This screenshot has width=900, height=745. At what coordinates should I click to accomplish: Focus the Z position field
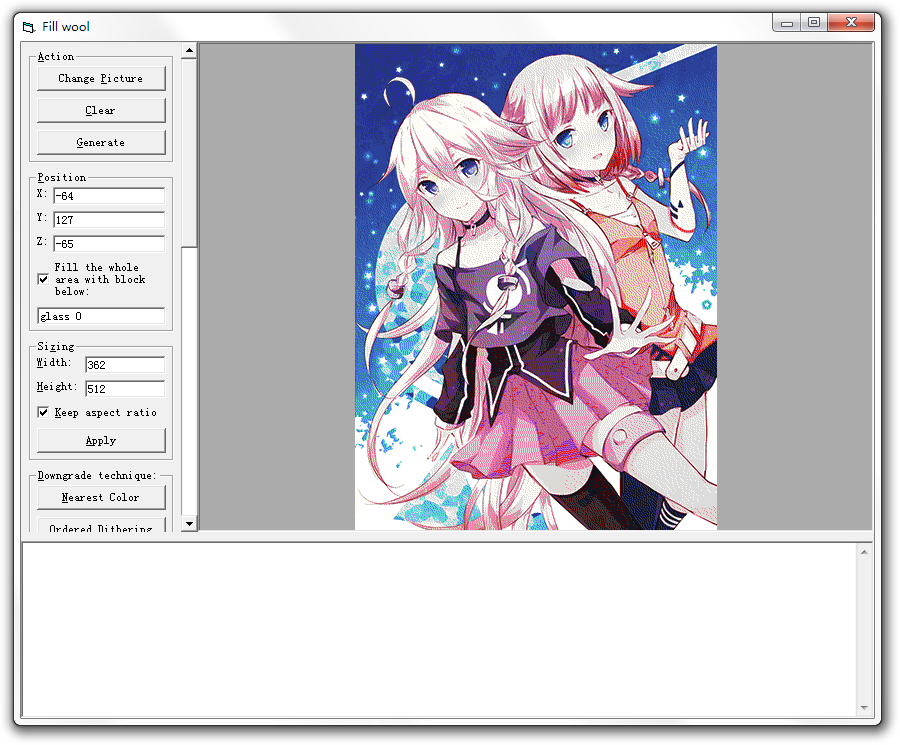click(x=109, y=244)
